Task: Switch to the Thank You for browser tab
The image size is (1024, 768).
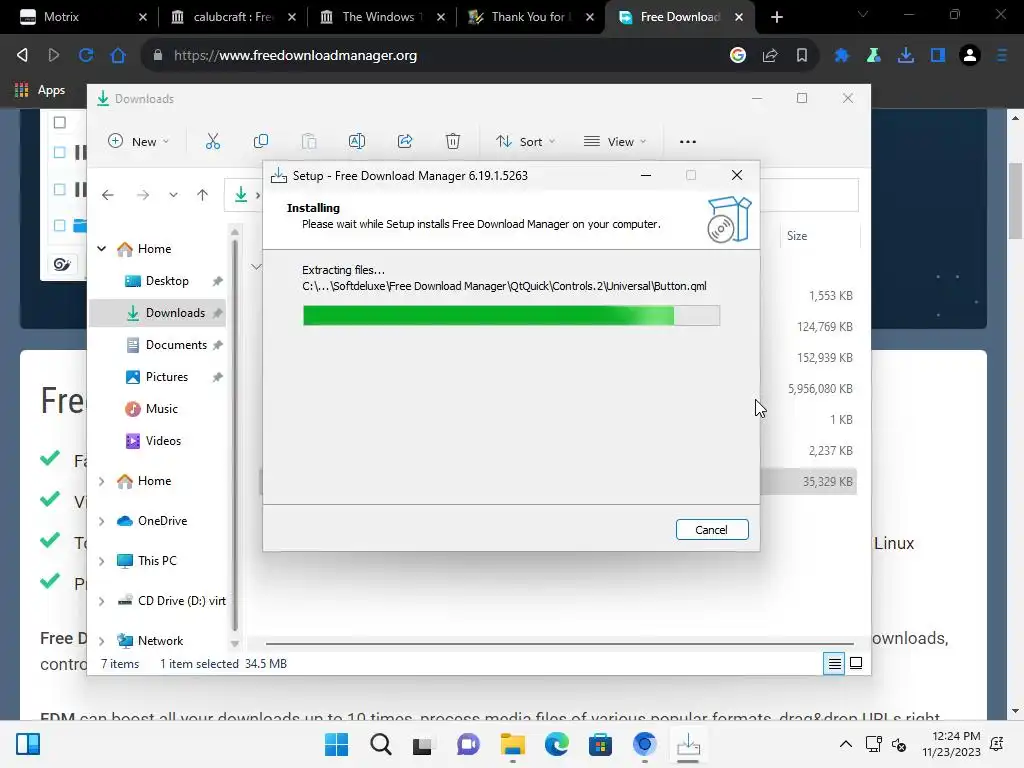Action: pyautogui.click(x=528, y=17)
